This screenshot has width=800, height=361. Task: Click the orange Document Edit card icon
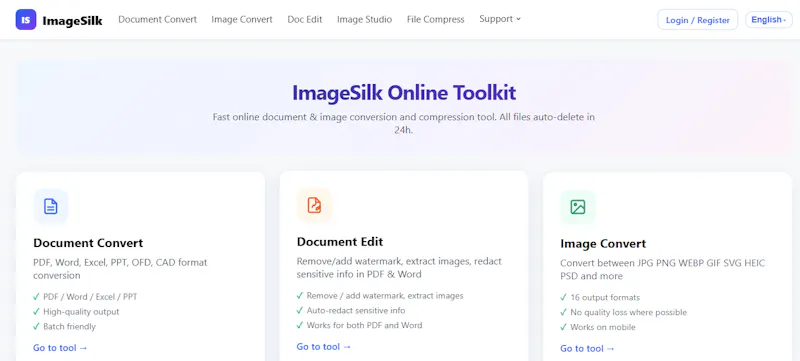tap(314, 205)
